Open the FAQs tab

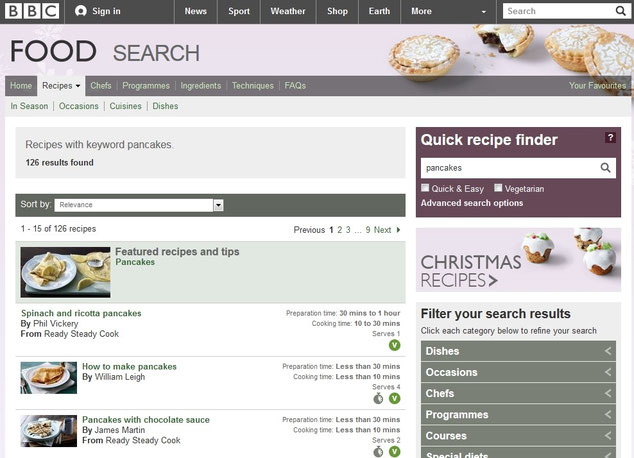point(295,86)
